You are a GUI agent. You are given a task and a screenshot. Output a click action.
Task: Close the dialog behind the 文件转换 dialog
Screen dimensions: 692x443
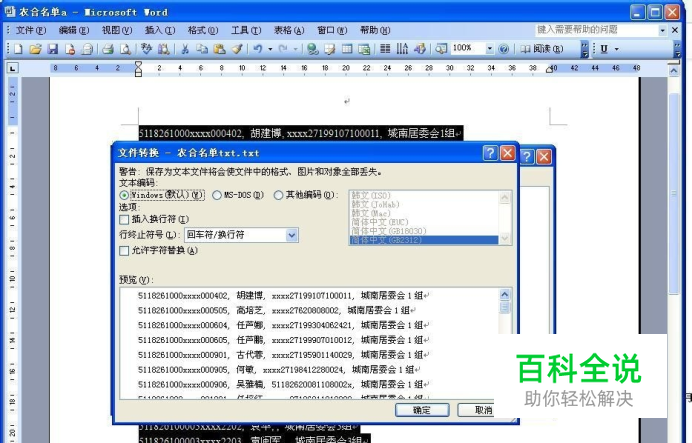[x=544, y=157]
